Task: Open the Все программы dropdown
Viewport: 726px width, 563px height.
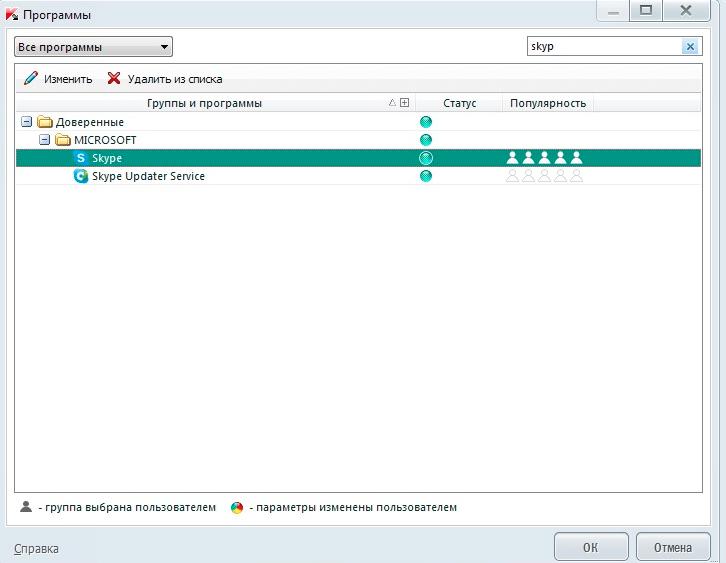Action: 93,47
